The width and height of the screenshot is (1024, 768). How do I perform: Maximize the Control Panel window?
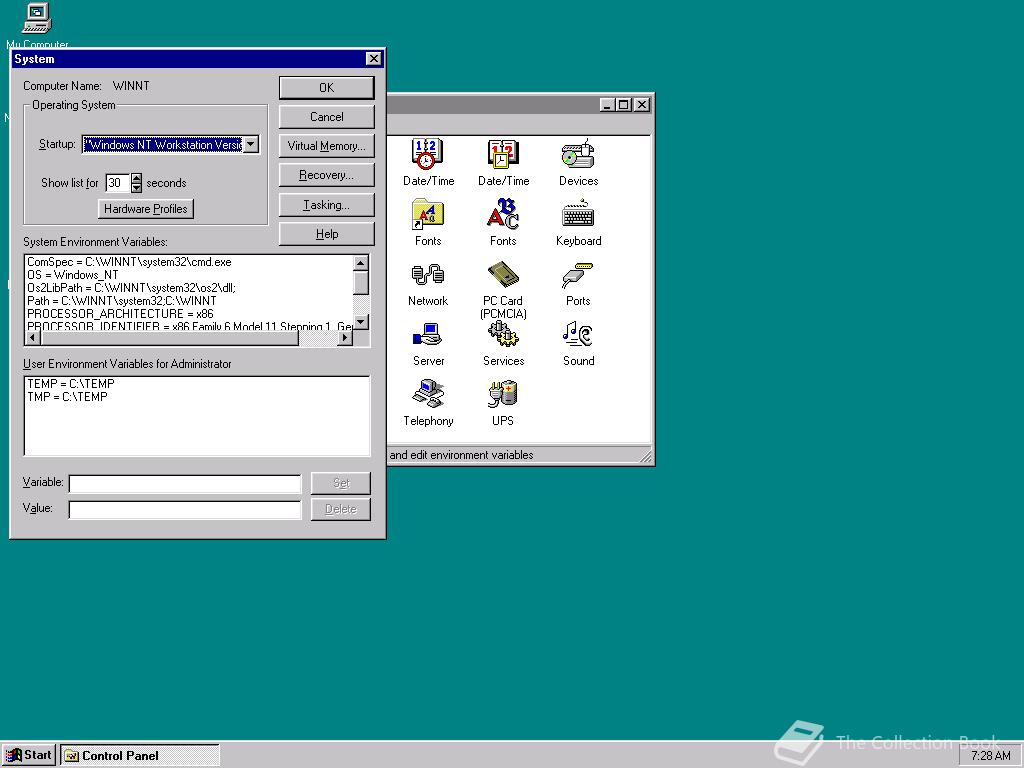point(624,104)
